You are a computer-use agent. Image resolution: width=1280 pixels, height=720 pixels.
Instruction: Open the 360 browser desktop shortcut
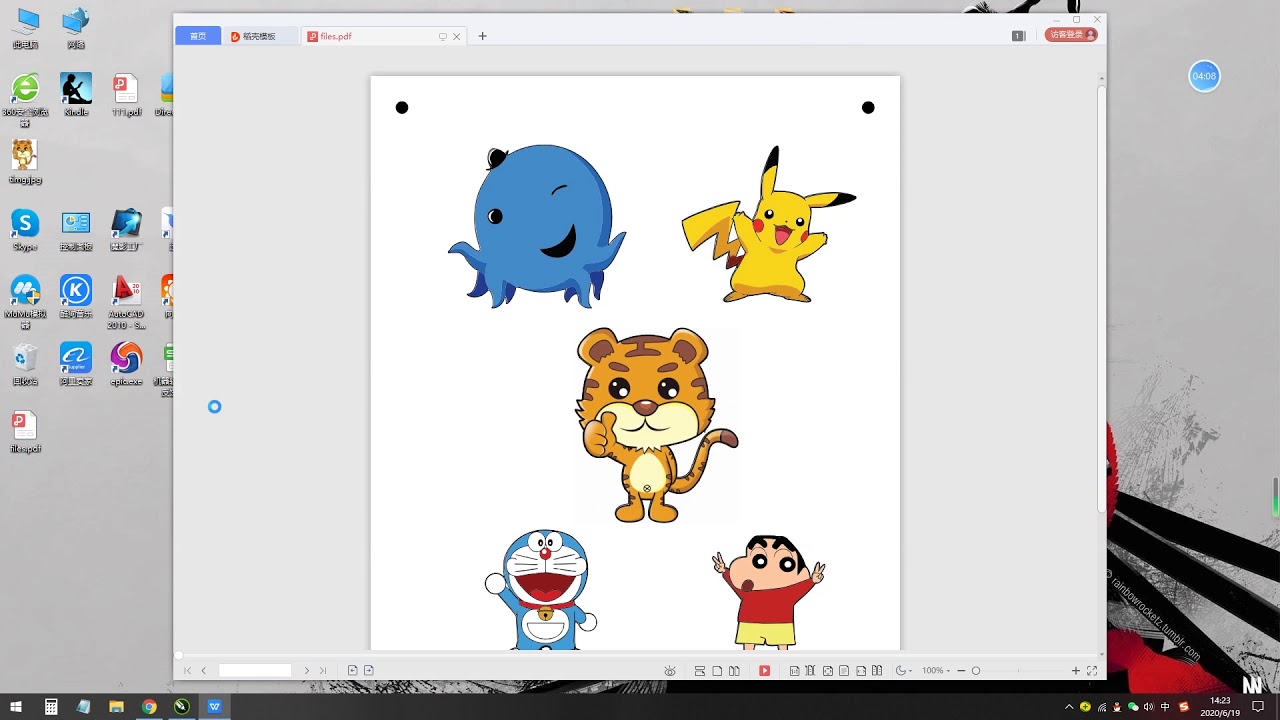(25, 100)
